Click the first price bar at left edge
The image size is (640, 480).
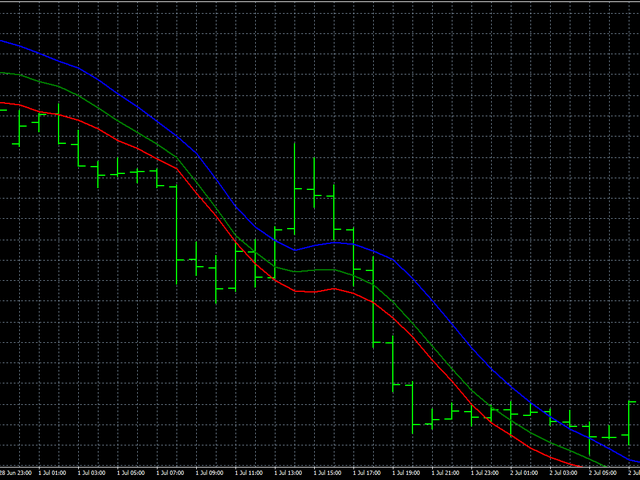coord(18,125)
